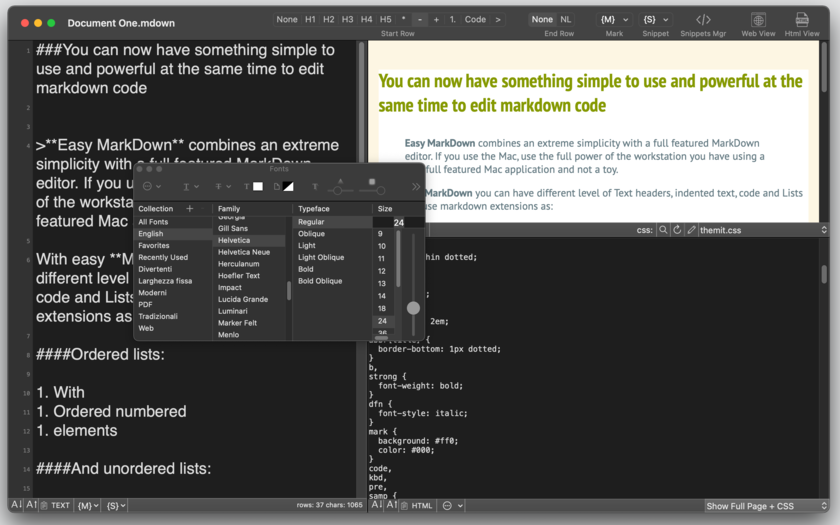Click the font size input field showing 24
The width and height of the screenshot is (840, 525).
(x=398, y=222)
